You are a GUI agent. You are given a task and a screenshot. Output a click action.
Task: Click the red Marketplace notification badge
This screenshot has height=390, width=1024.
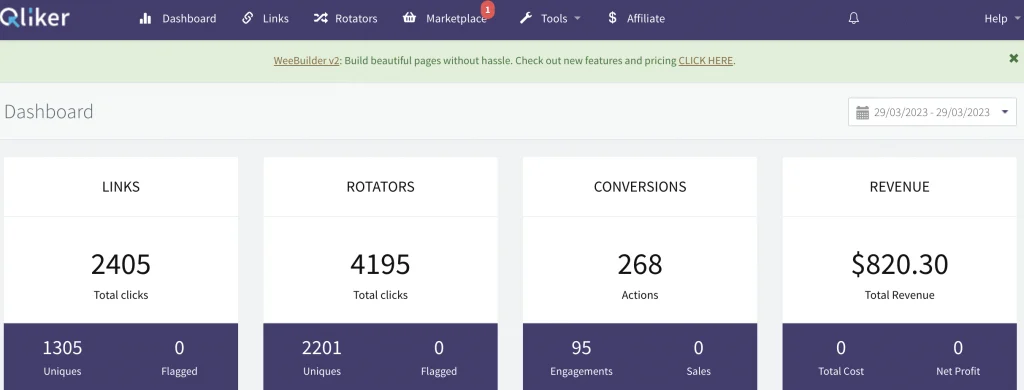tap(487, 10)
